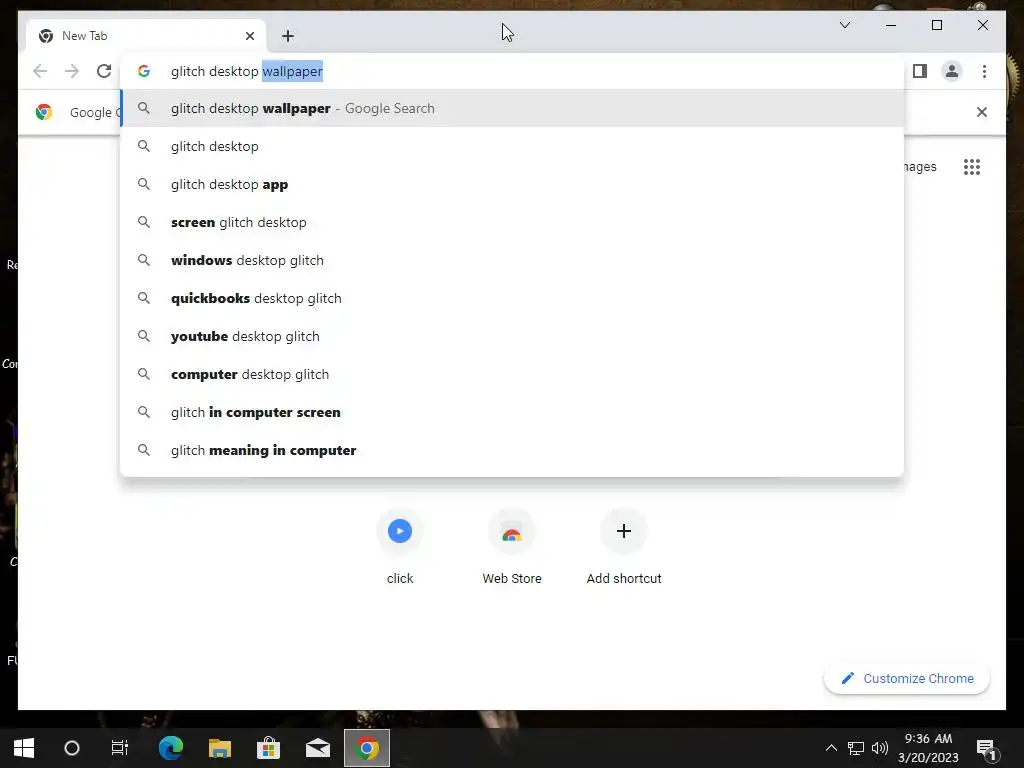Go forward with the forward arrow
The image size is (1024, 768).
coord(72,71)
